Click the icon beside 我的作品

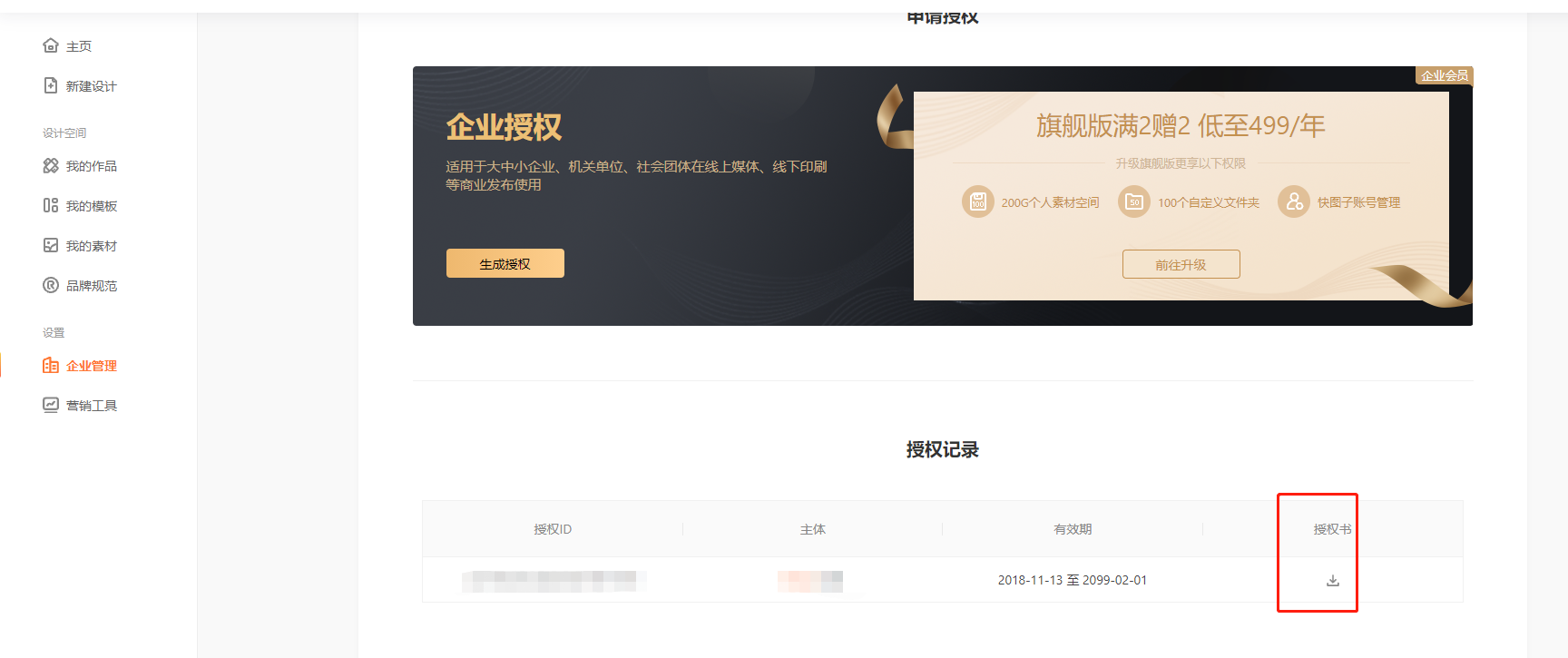[x=51, y=165]
